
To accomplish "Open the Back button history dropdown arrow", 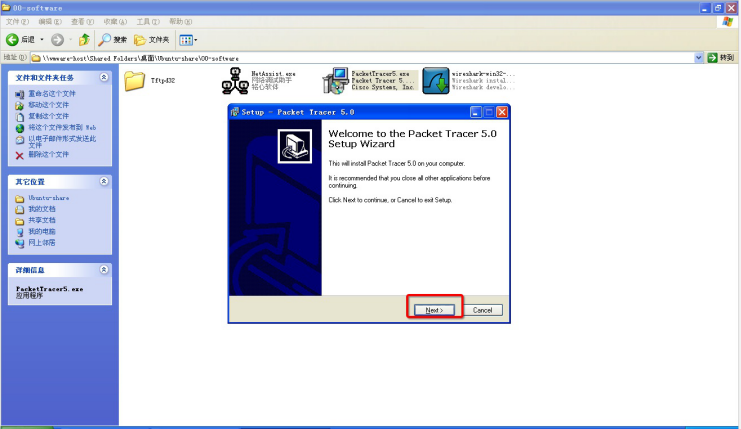I will (42, 40).
